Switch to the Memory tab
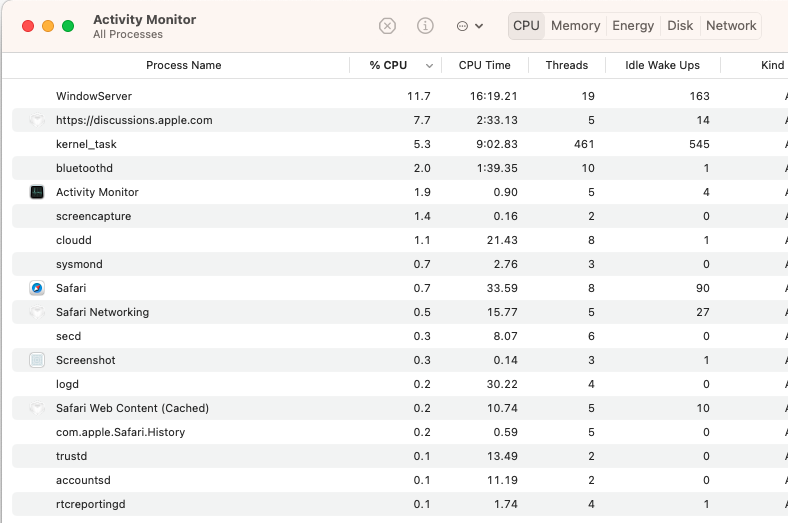 575,26
